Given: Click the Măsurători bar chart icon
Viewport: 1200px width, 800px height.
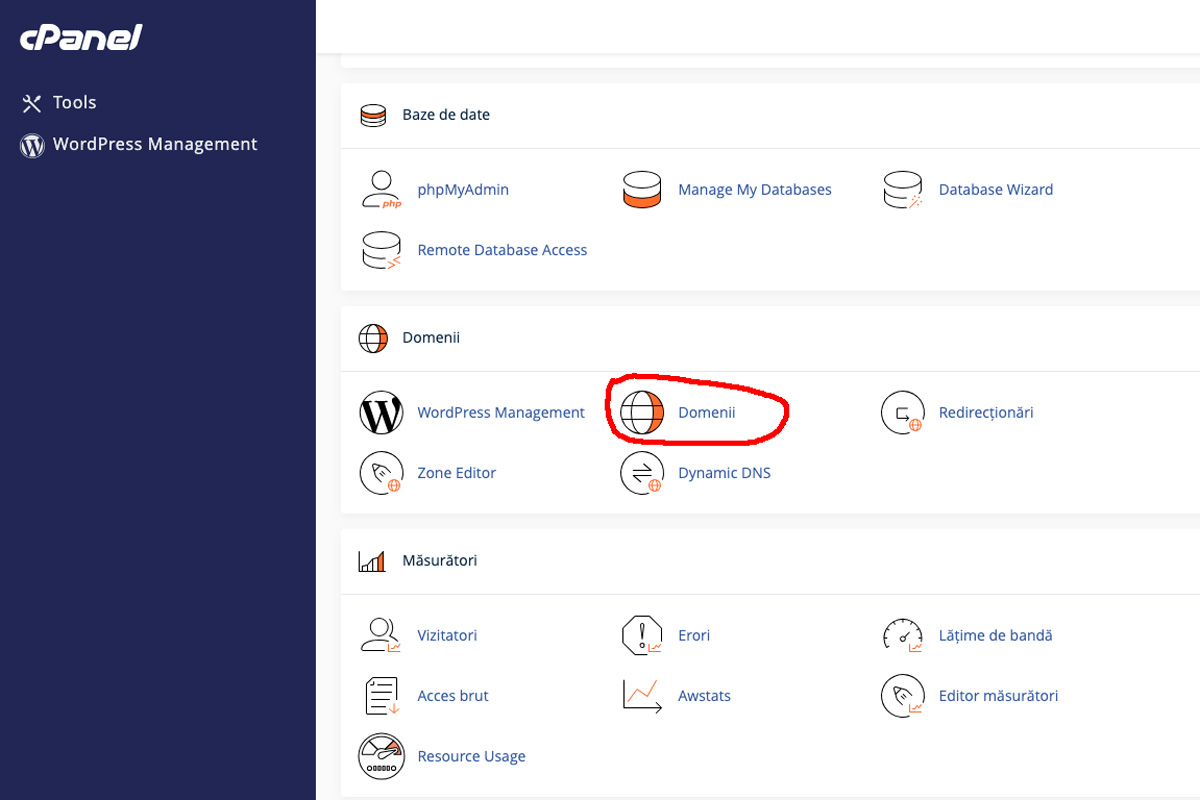Looking at the screenshot, I should tap(372, 561).
